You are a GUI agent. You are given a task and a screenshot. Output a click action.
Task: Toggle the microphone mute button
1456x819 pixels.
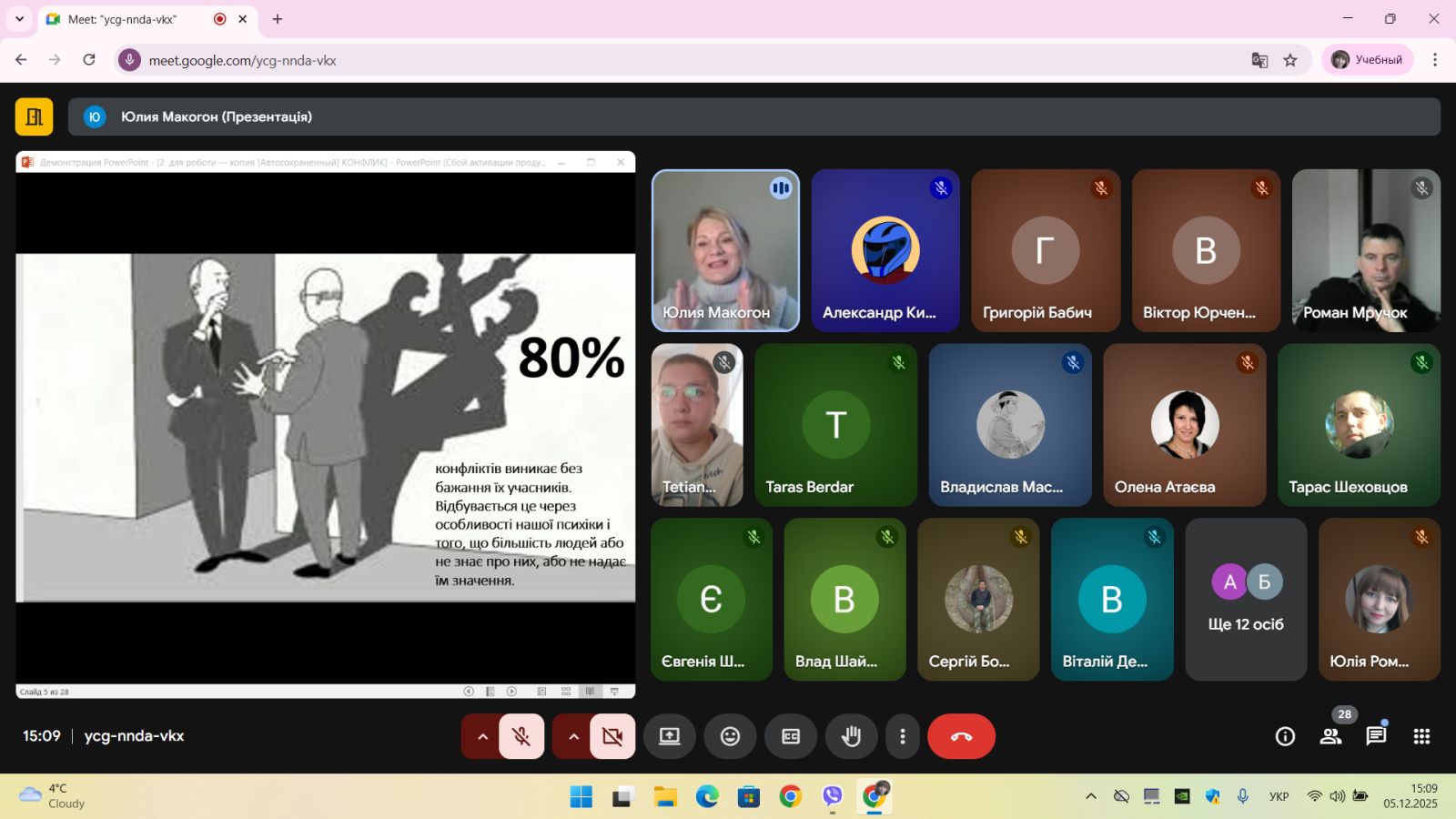[x=521, y=736]
